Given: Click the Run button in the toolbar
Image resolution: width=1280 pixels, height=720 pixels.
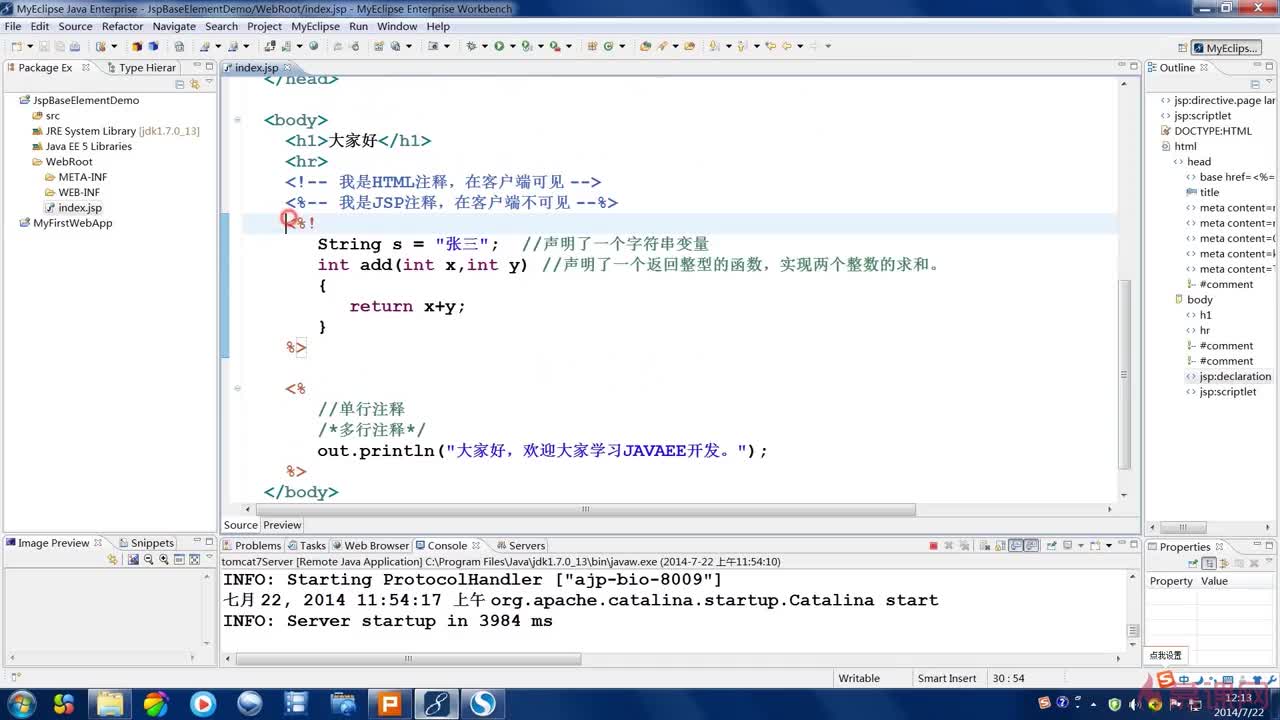Looking at the screenshot, I should tap(498, 46).
